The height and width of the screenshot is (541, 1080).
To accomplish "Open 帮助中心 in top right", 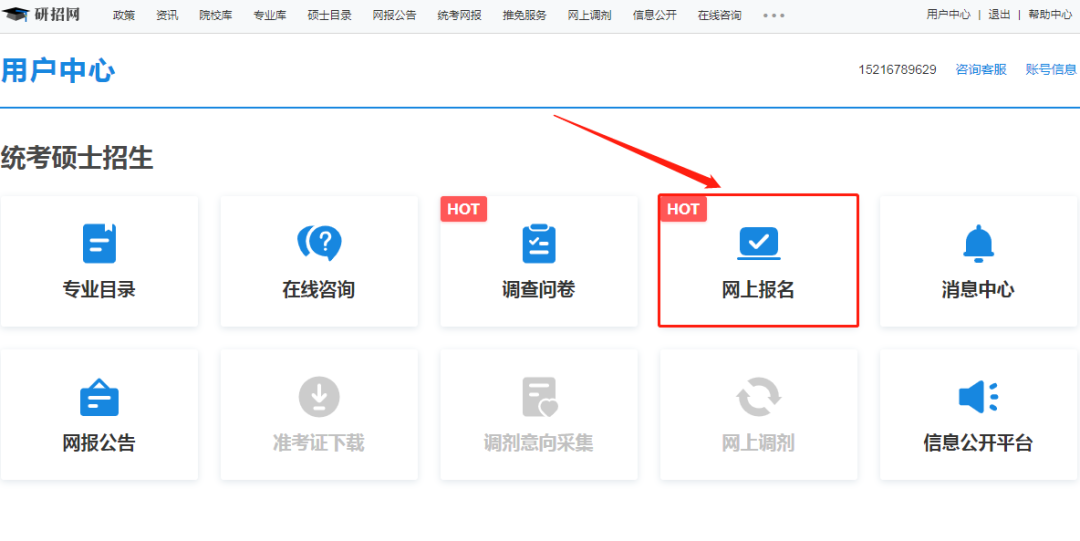I will pyautogui.click(x=1050, y=15).
